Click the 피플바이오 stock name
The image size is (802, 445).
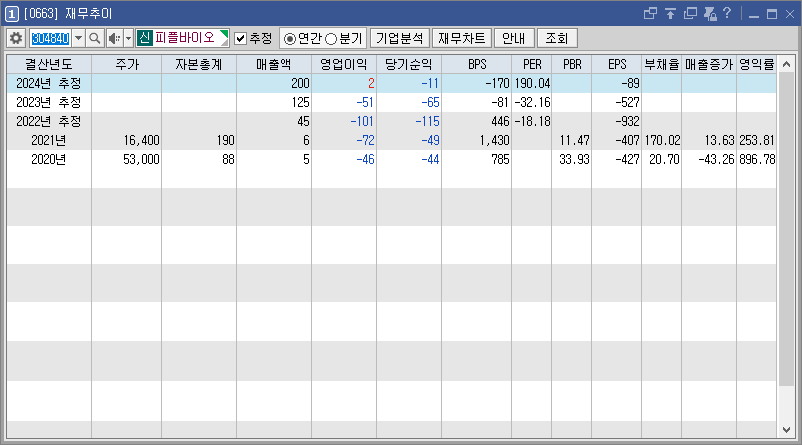click(x=185, y=38)
